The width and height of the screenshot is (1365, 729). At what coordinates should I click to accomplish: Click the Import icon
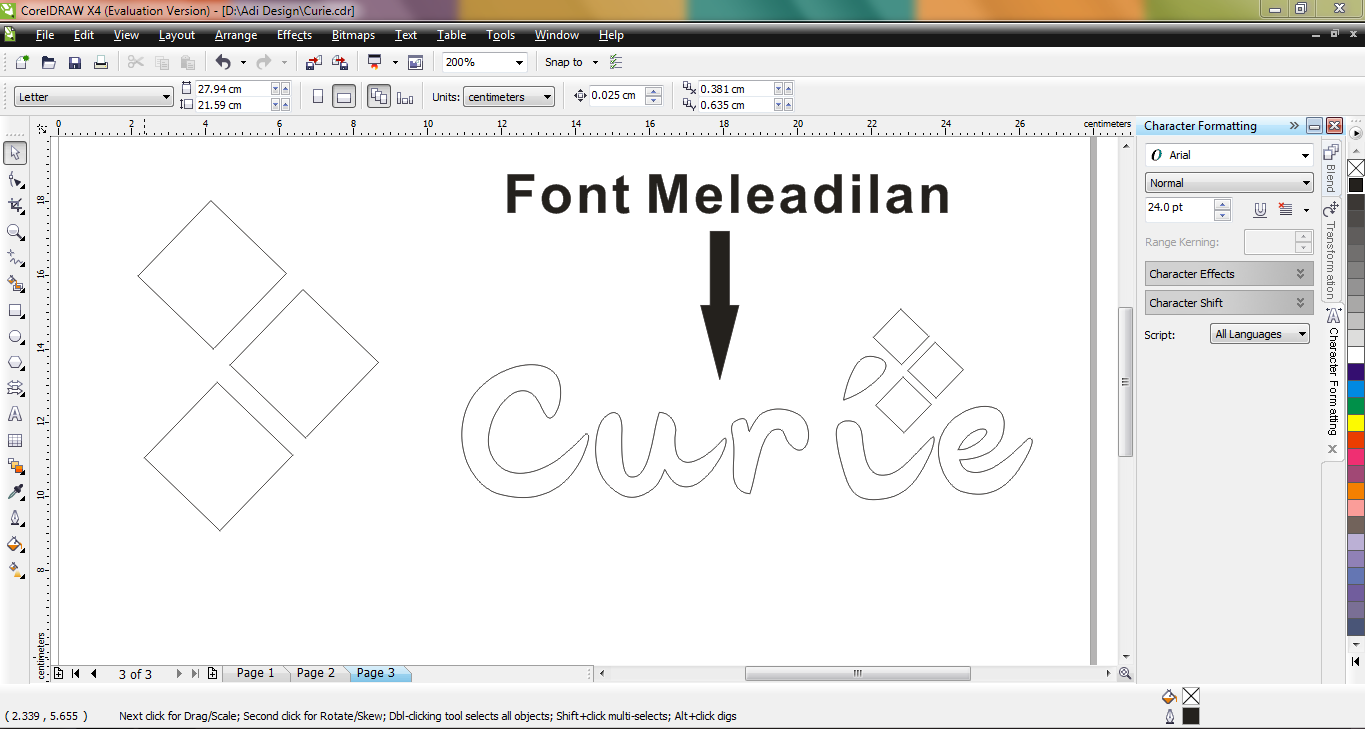tap(314, 62)
